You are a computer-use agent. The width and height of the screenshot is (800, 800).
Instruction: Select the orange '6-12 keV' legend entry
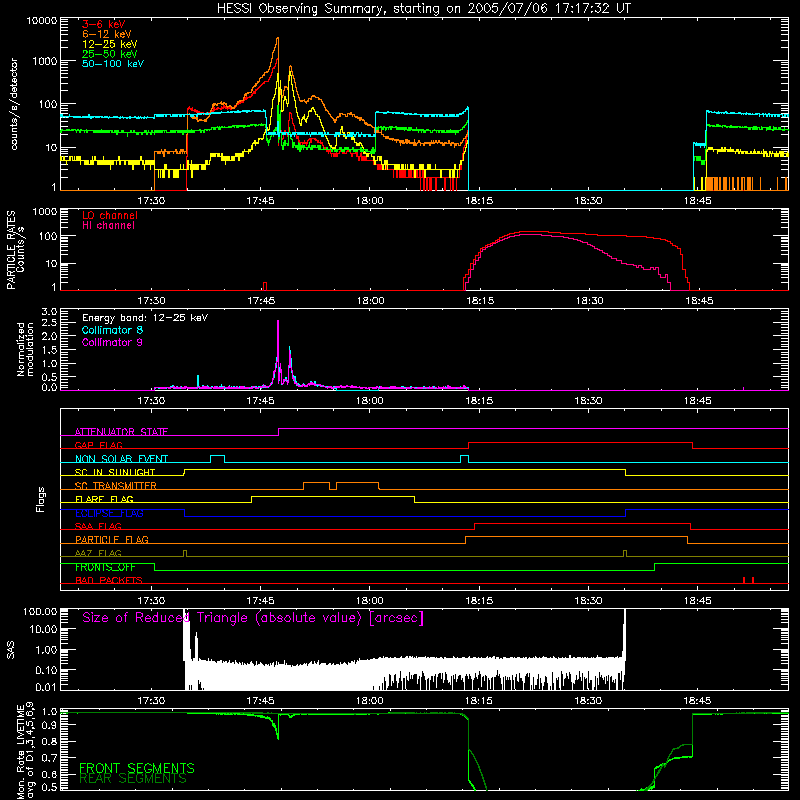[107, 34]
